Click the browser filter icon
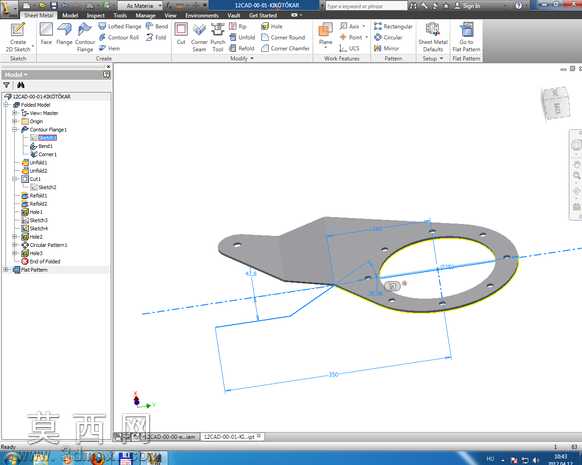 (6, 85)
